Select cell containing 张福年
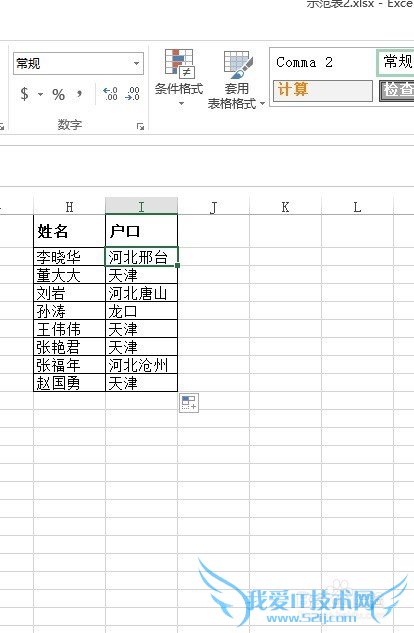 click(x=69, y=365)
